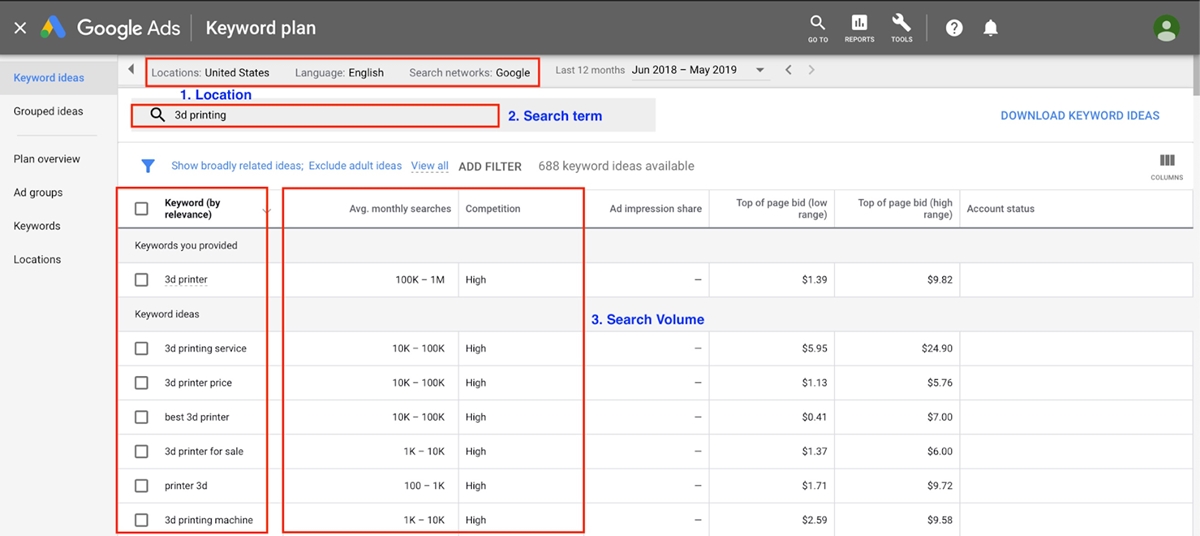Click Show broadly related ideas filter
The image size is (1200, 536).
(237, 166)
